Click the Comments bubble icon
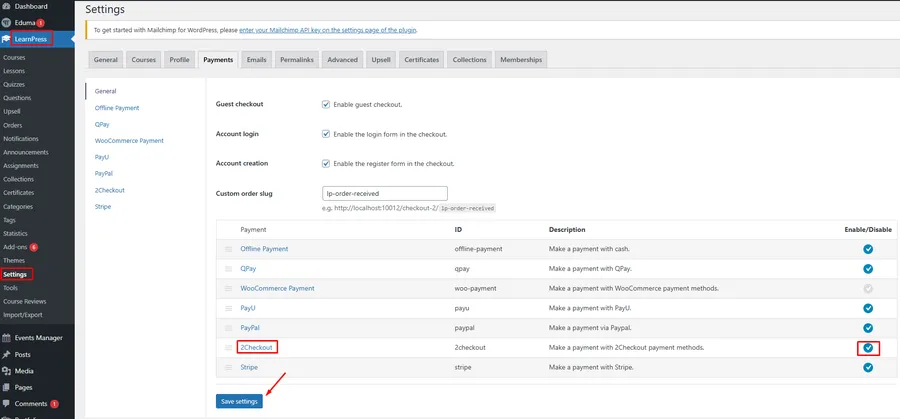The width and height of the screenshot is (900, 419). (x=7, y=403)
